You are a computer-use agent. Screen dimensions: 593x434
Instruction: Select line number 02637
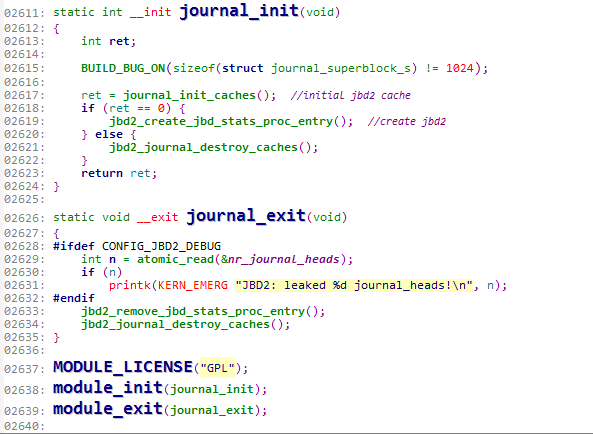[24, 369]
